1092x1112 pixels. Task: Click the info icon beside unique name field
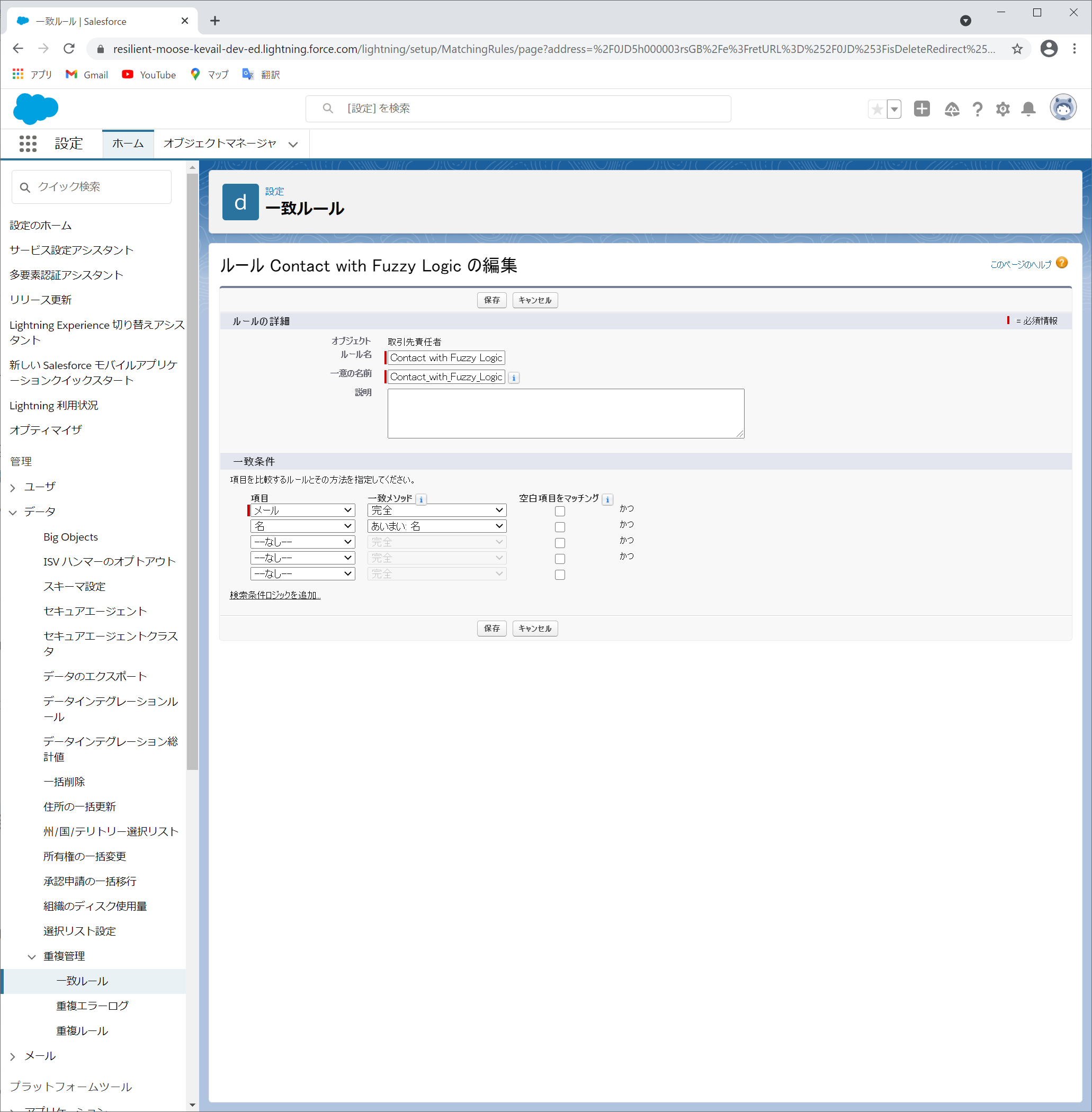[514, 378]
